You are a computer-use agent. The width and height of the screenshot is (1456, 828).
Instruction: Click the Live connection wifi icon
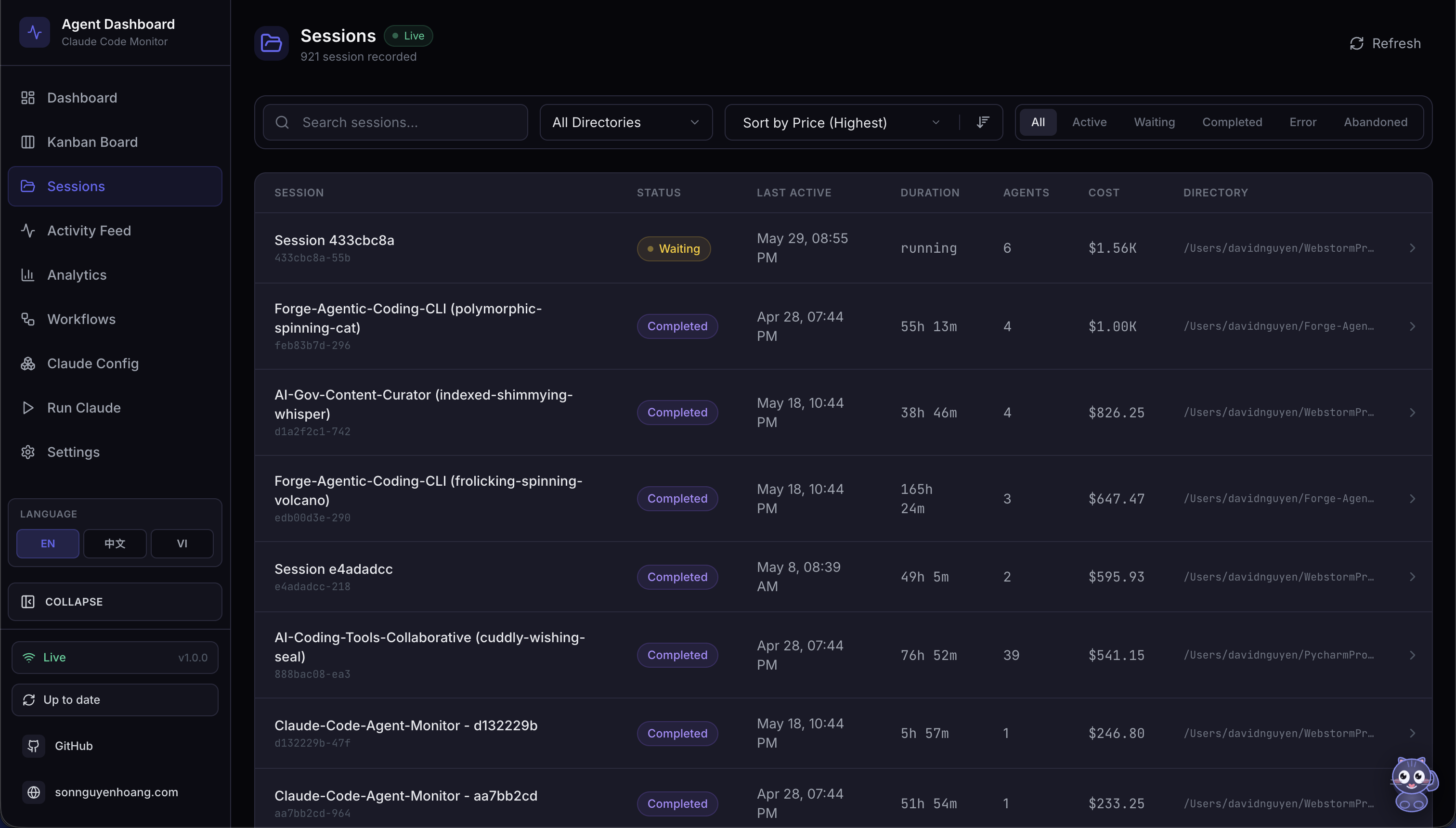[x=28, y=658]
